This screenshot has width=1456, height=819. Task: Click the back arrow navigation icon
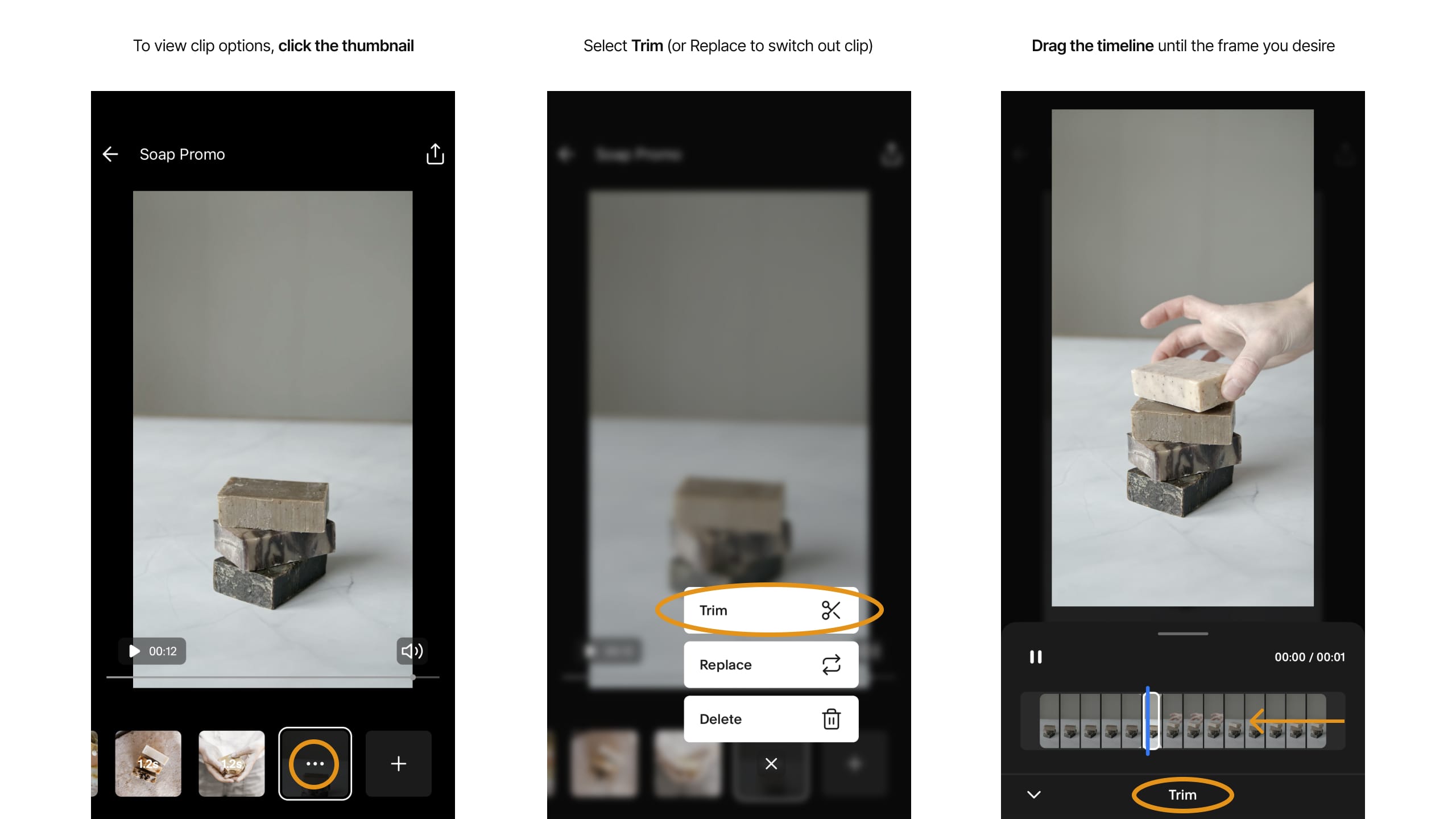coord(109,153)
